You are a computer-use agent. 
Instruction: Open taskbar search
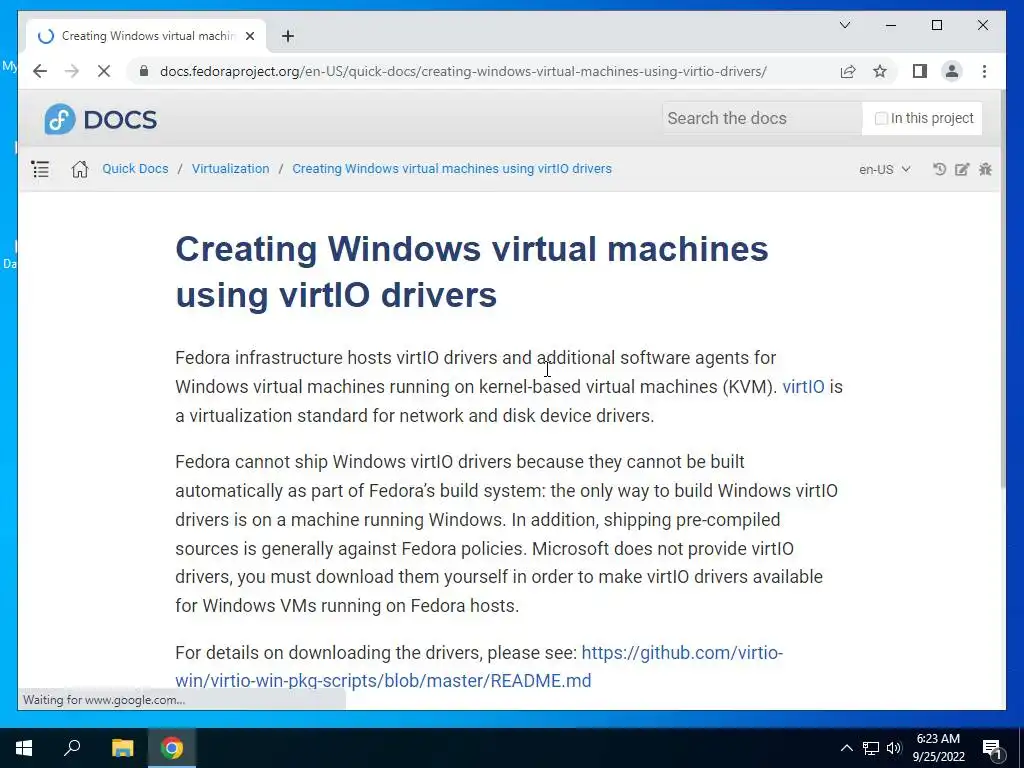(72, 748)
